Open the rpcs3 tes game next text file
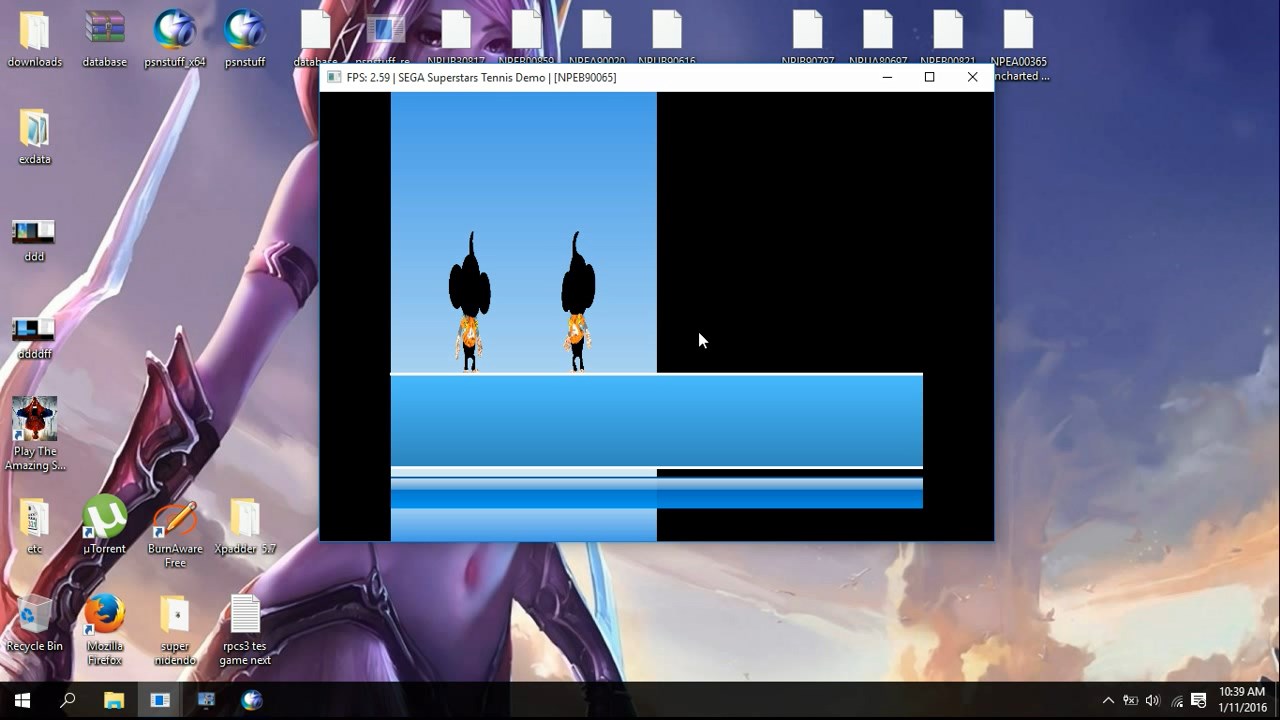1280x720 pixels. point(245,615)
